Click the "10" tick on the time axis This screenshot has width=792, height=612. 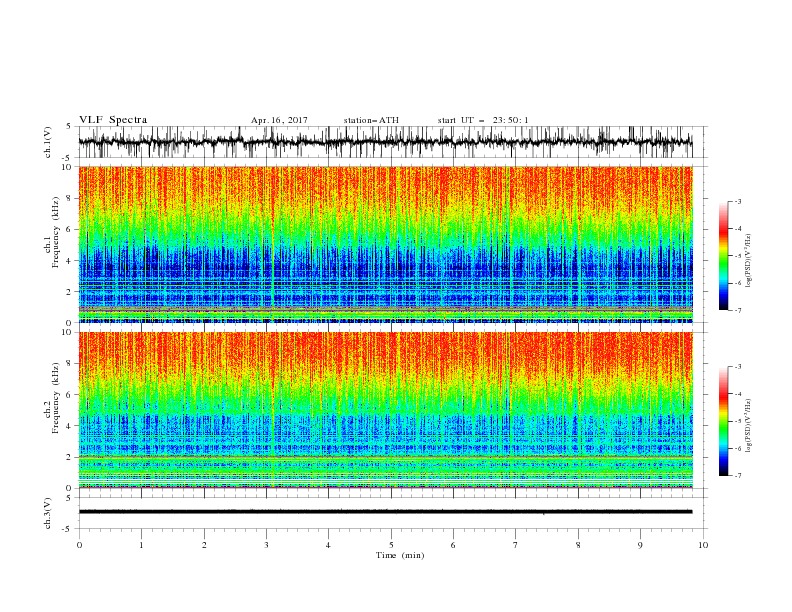coord(703,545)
